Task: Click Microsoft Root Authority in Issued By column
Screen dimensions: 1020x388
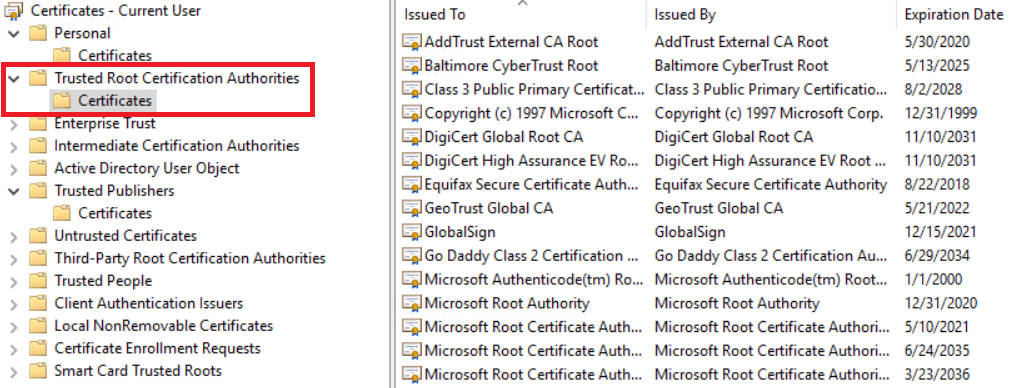Action: [x=737, y=303]
